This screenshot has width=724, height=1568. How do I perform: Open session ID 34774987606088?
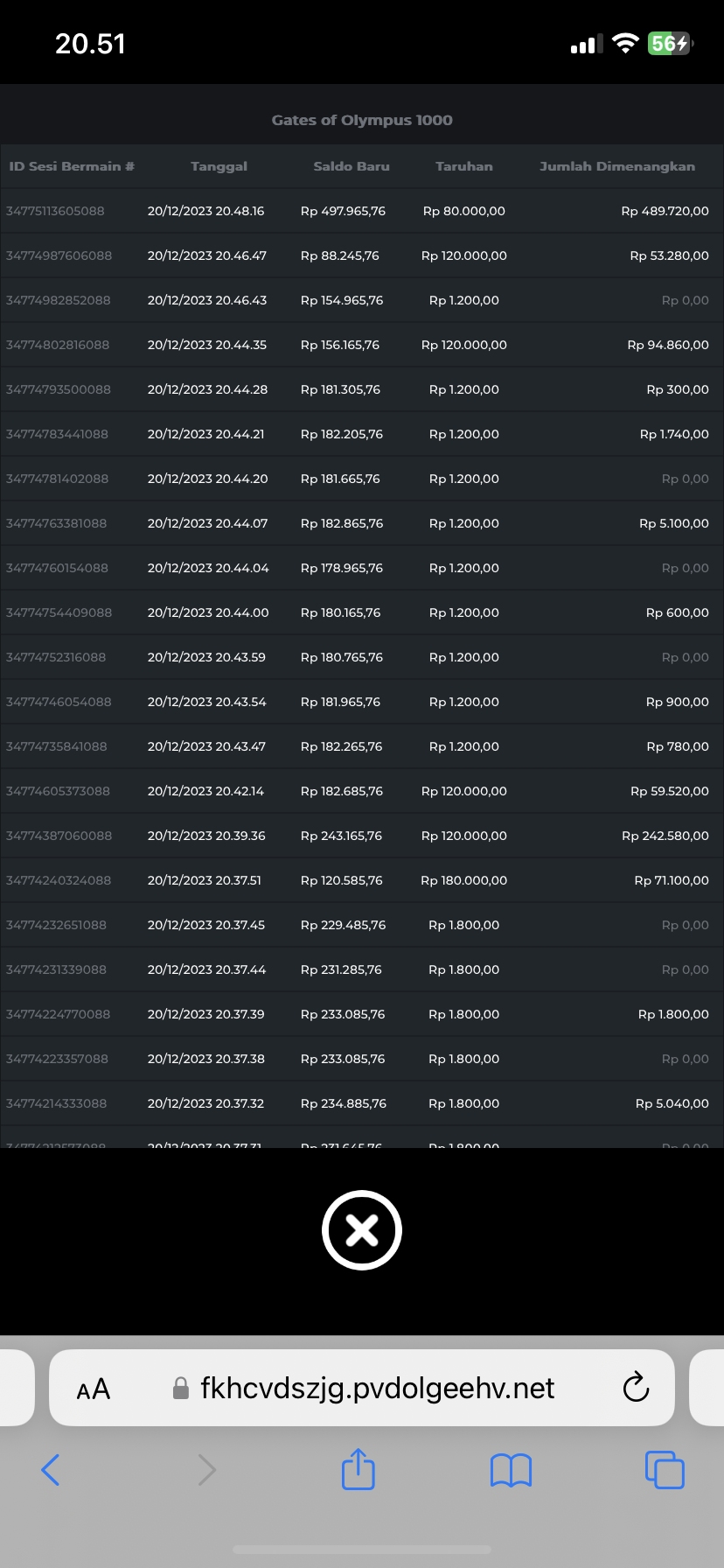(x=59, y=255)
